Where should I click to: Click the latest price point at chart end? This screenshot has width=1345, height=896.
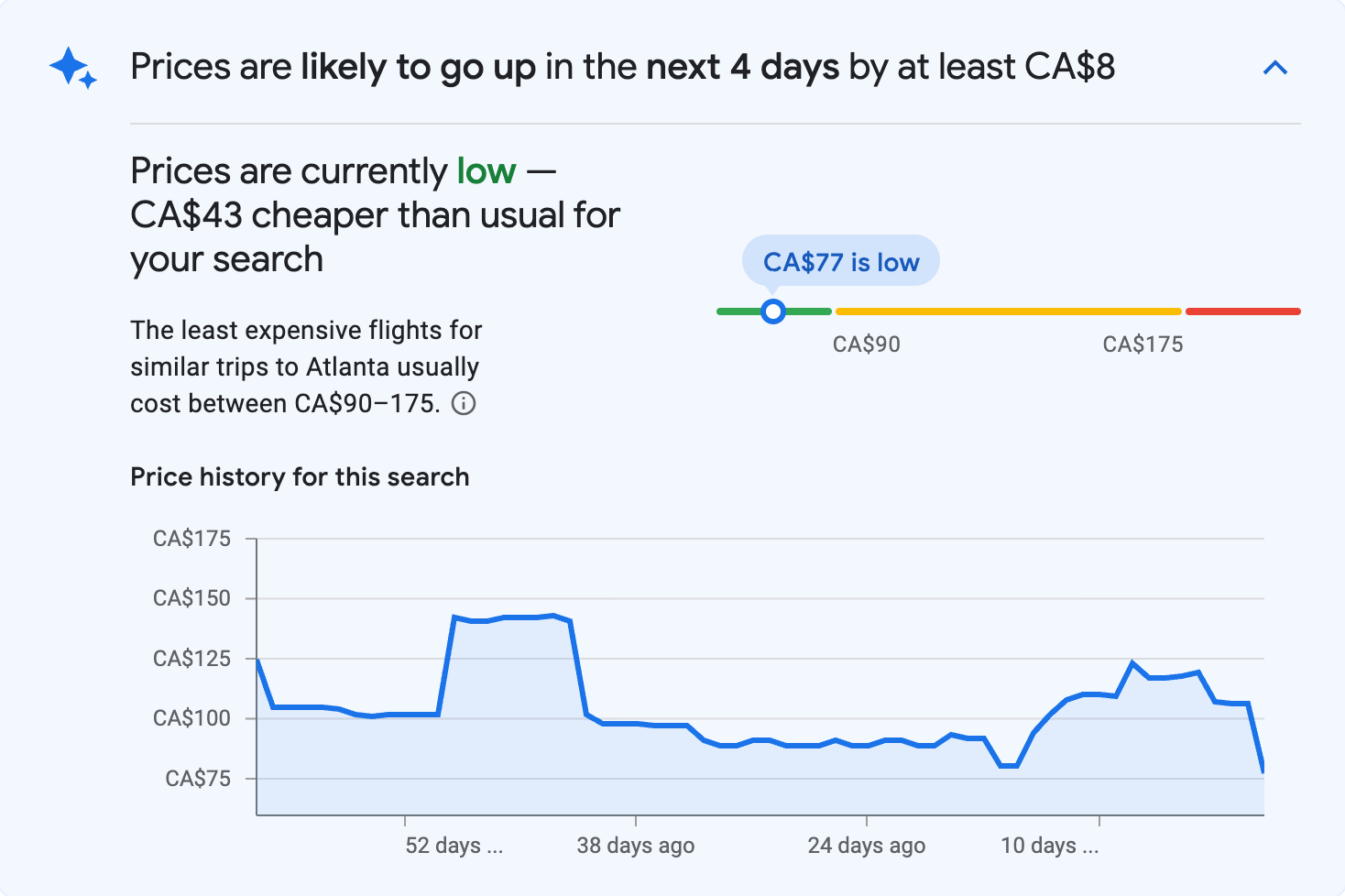pyautogui.click(x=1263, y=770)
